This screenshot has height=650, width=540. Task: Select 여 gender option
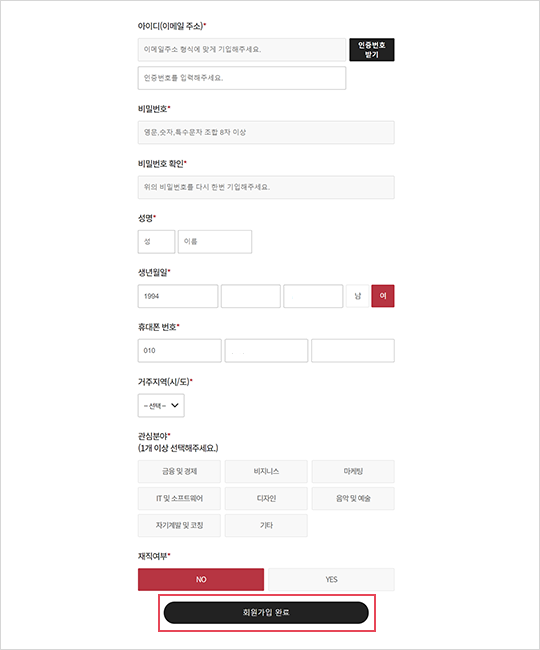(383, 296)
